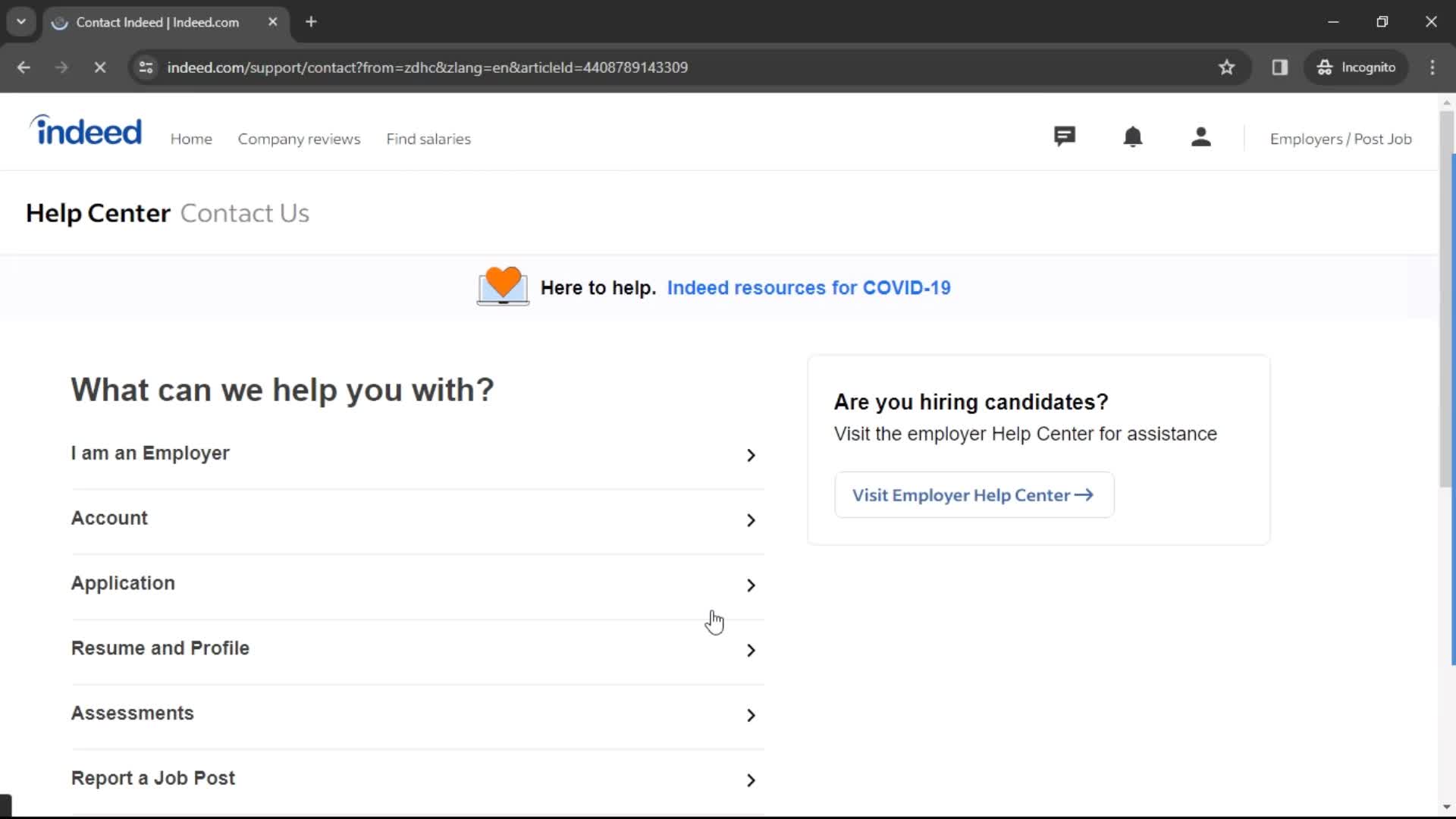Click the browser forward arrow

pos(61,67)
